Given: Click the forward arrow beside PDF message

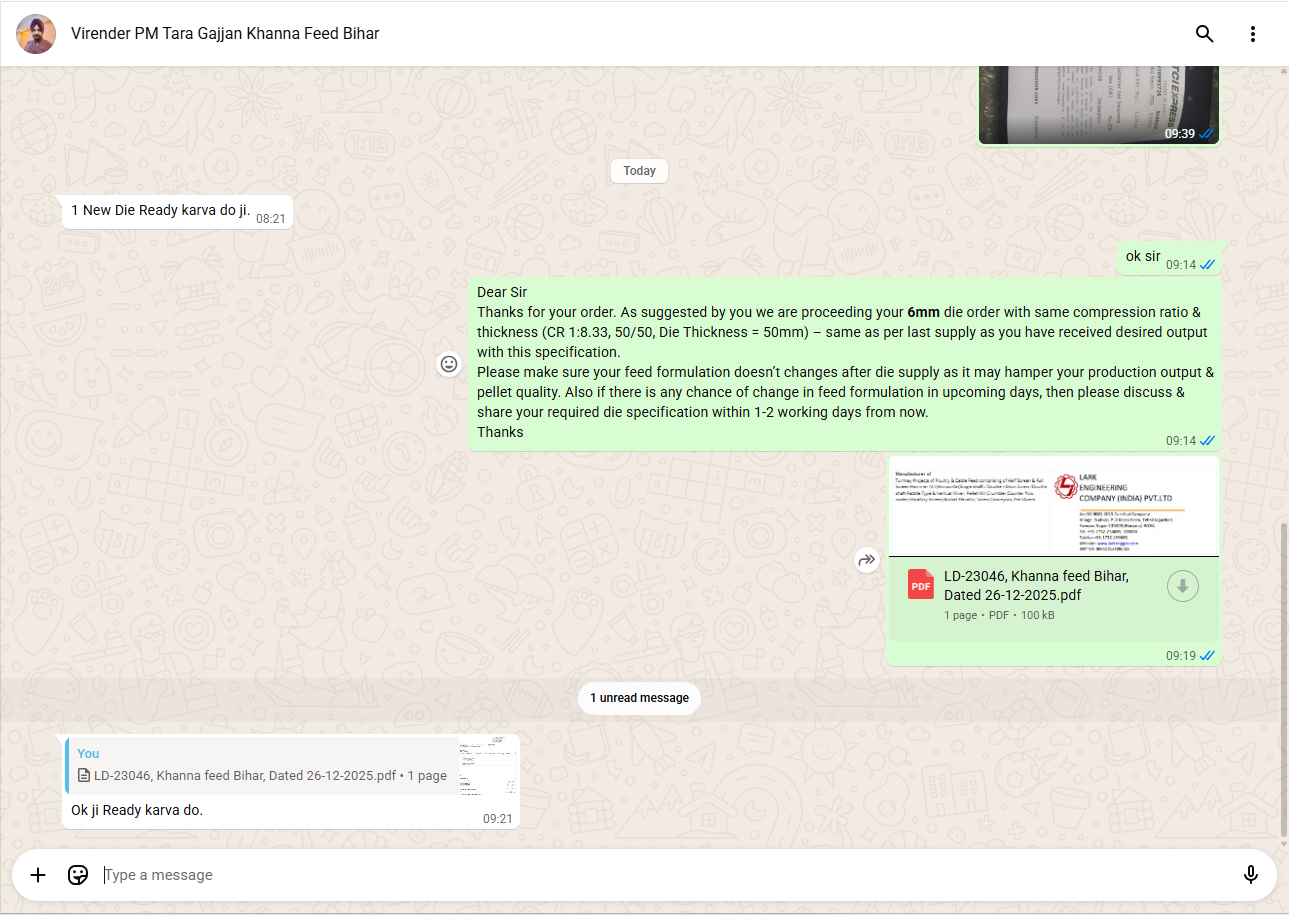Looking at the screenshot, I should pos(866,561).
